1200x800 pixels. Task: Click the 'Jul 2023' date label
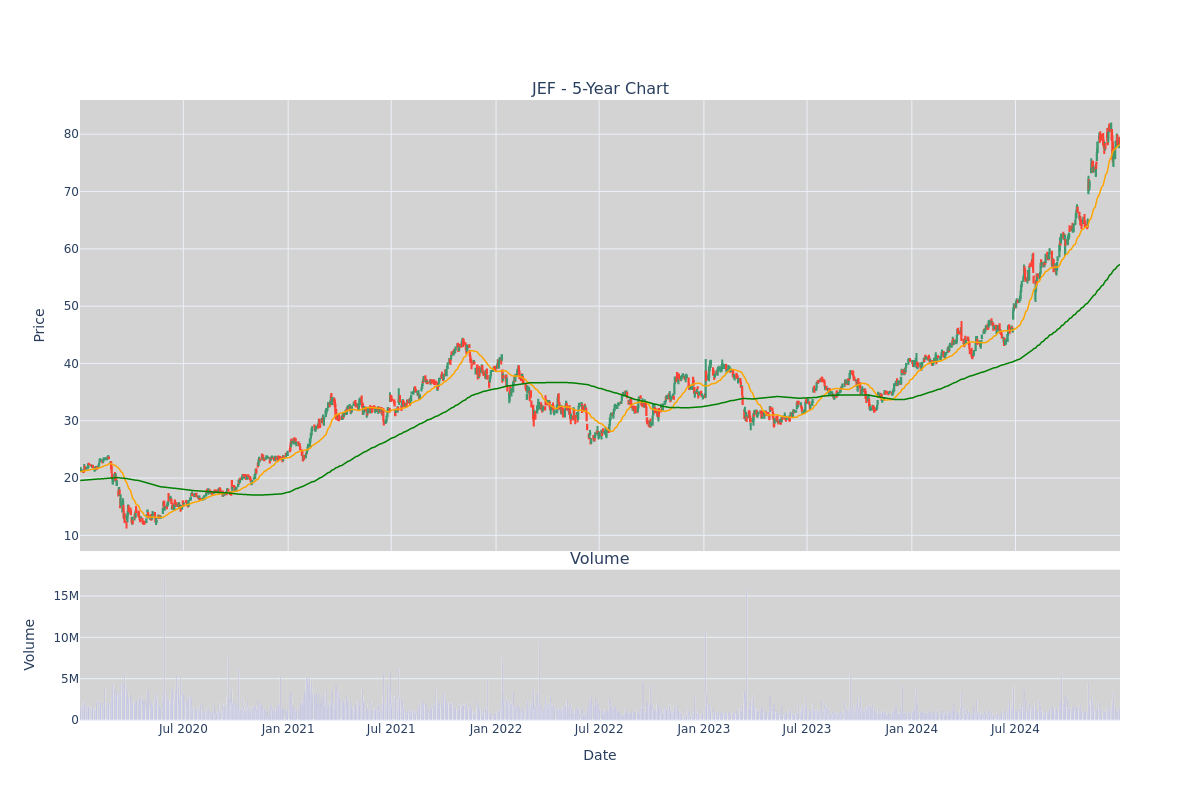807,729
